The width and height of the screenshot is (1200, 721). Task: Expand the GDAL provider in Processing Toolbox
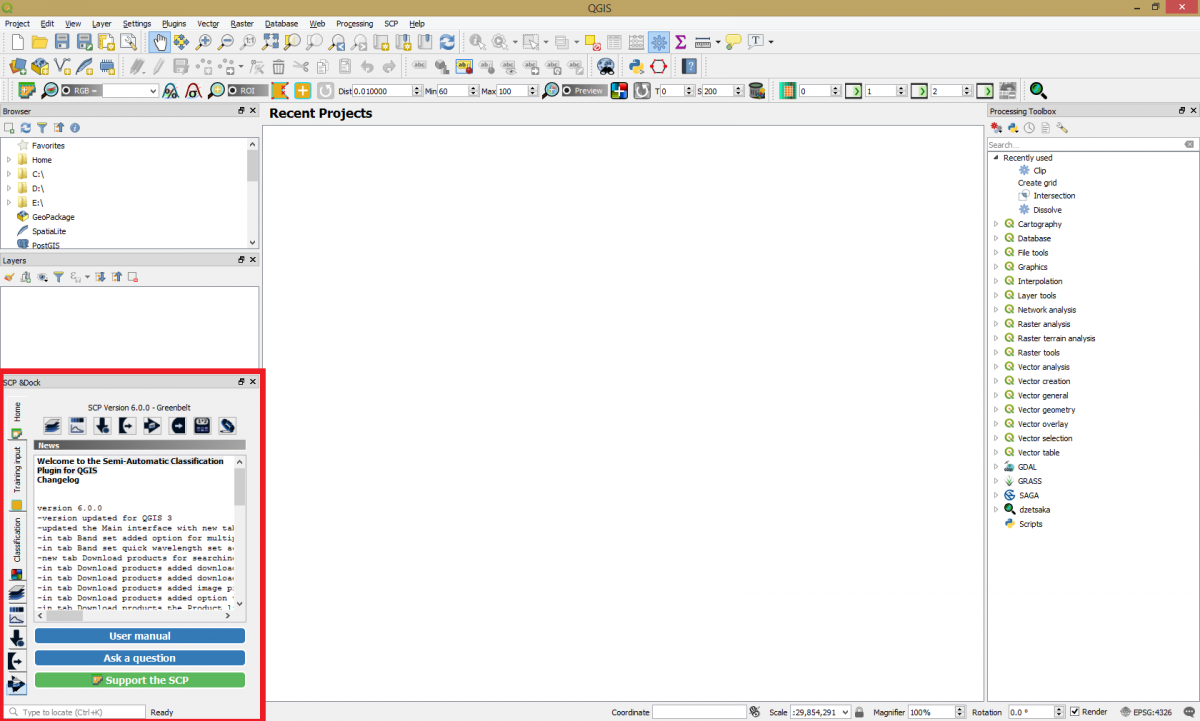pos(994,466)
